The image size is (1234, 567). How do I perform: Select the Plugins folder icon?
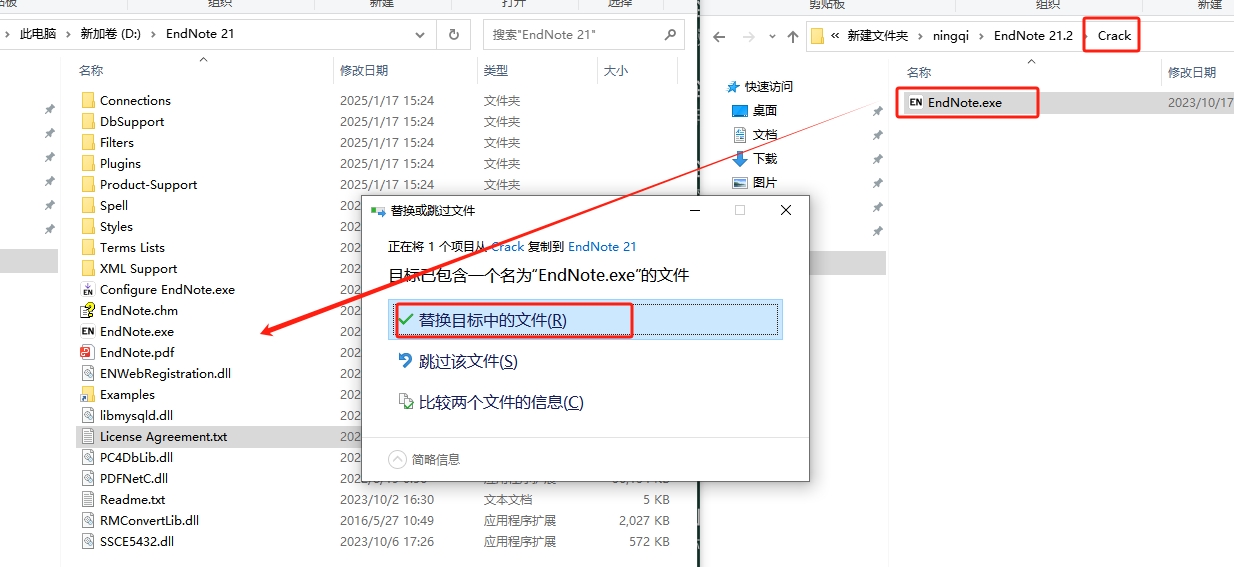pos(87,163)
